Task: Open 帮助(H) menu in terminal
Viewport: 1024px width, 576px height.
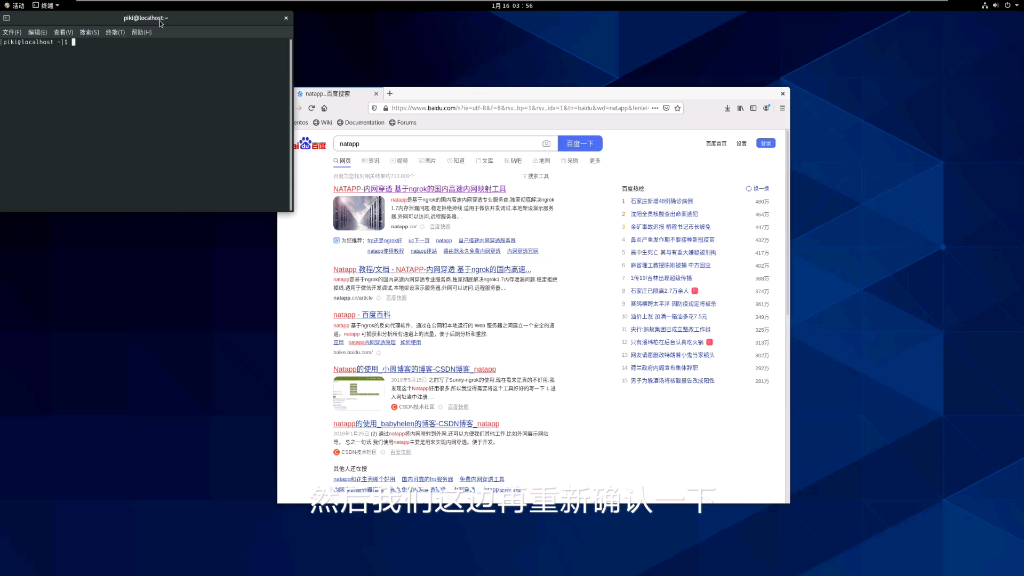Action: point(141,32)
